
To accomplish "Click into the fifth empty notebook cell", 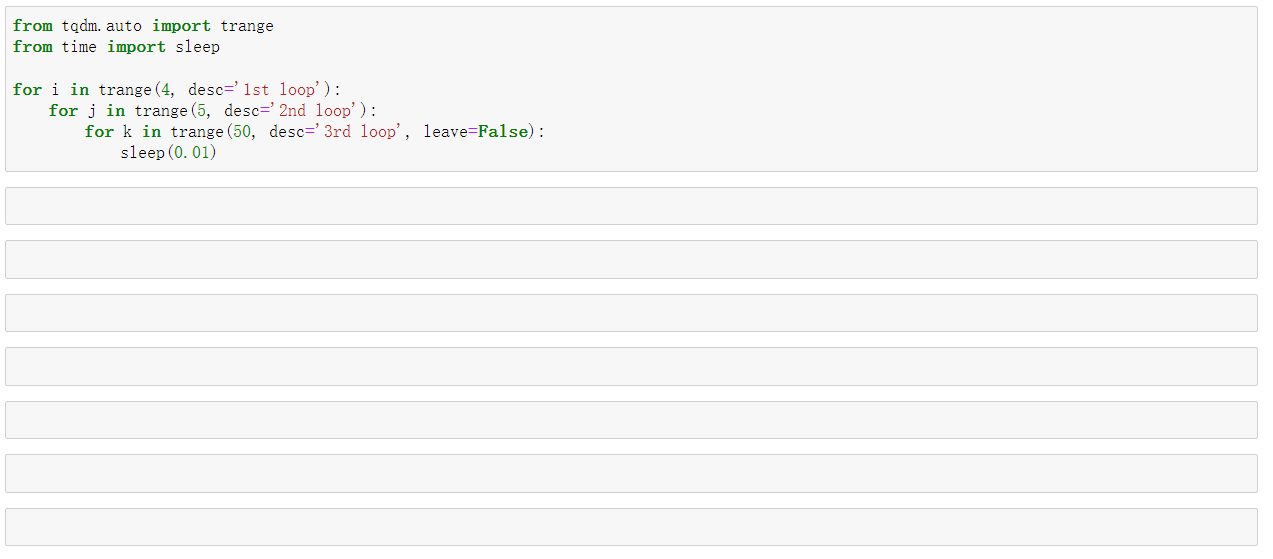I will coord(631,420).
